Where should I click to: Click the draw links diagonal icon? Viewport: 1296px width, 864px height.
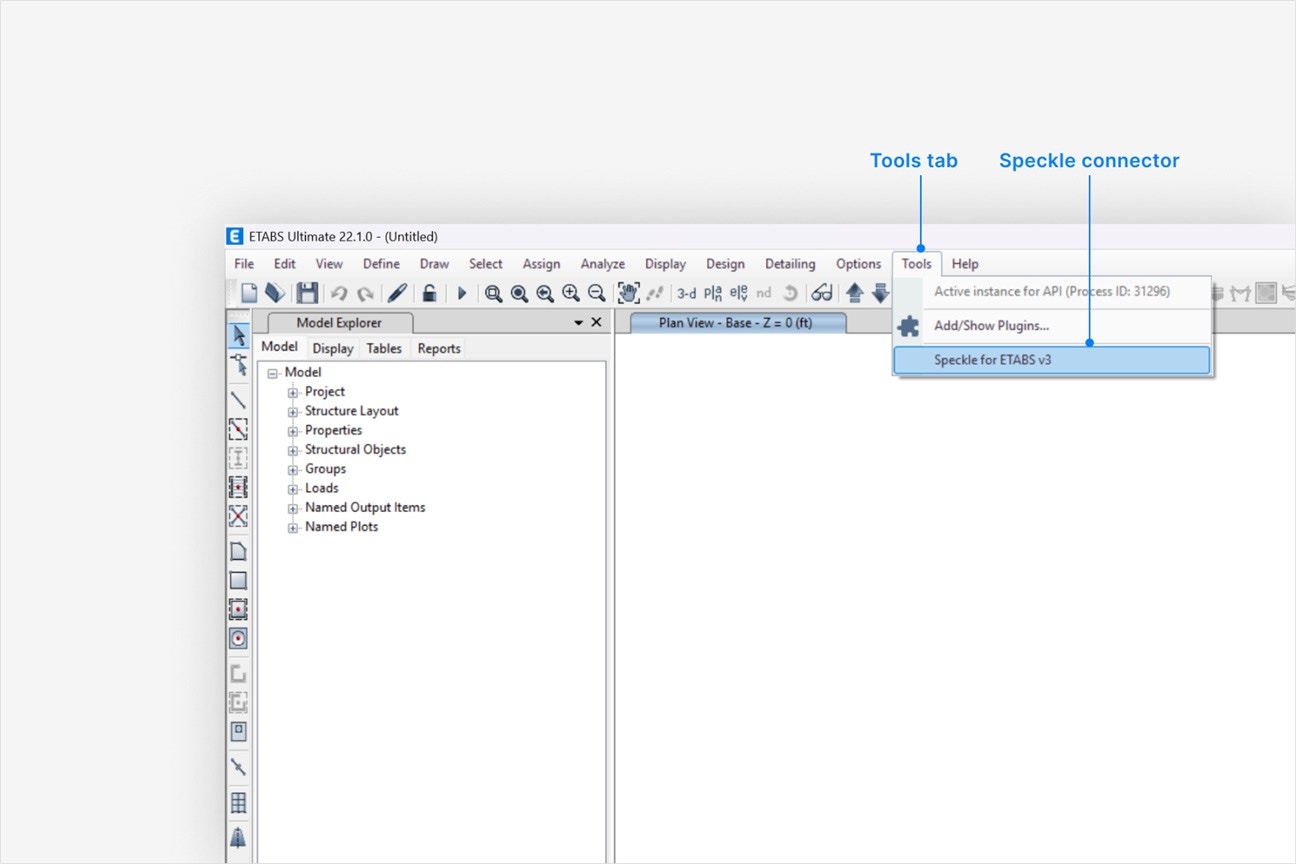238,767
